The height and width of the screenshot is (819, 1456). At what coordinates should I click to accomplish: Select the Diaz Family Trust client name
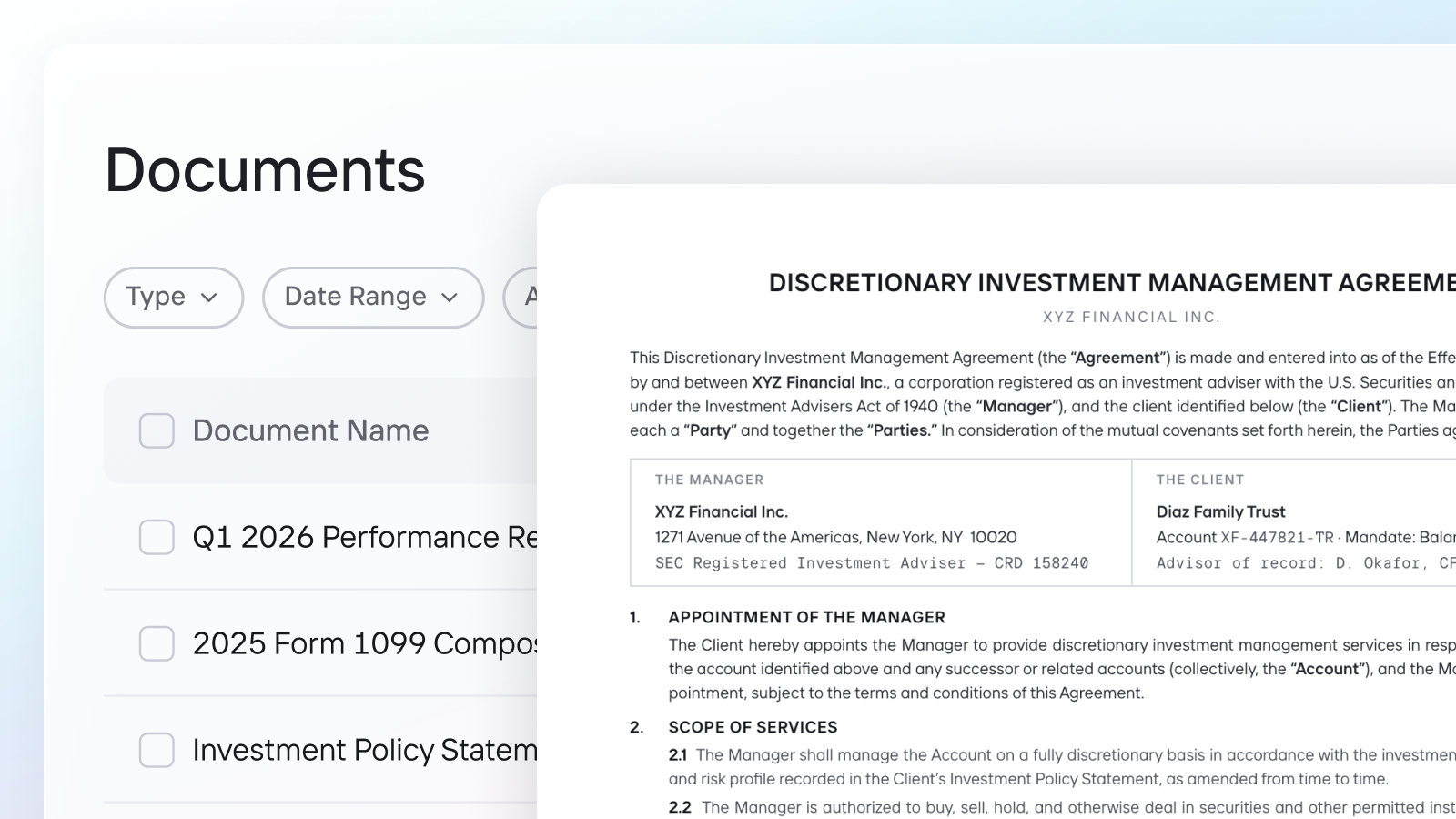[1220, 511]
